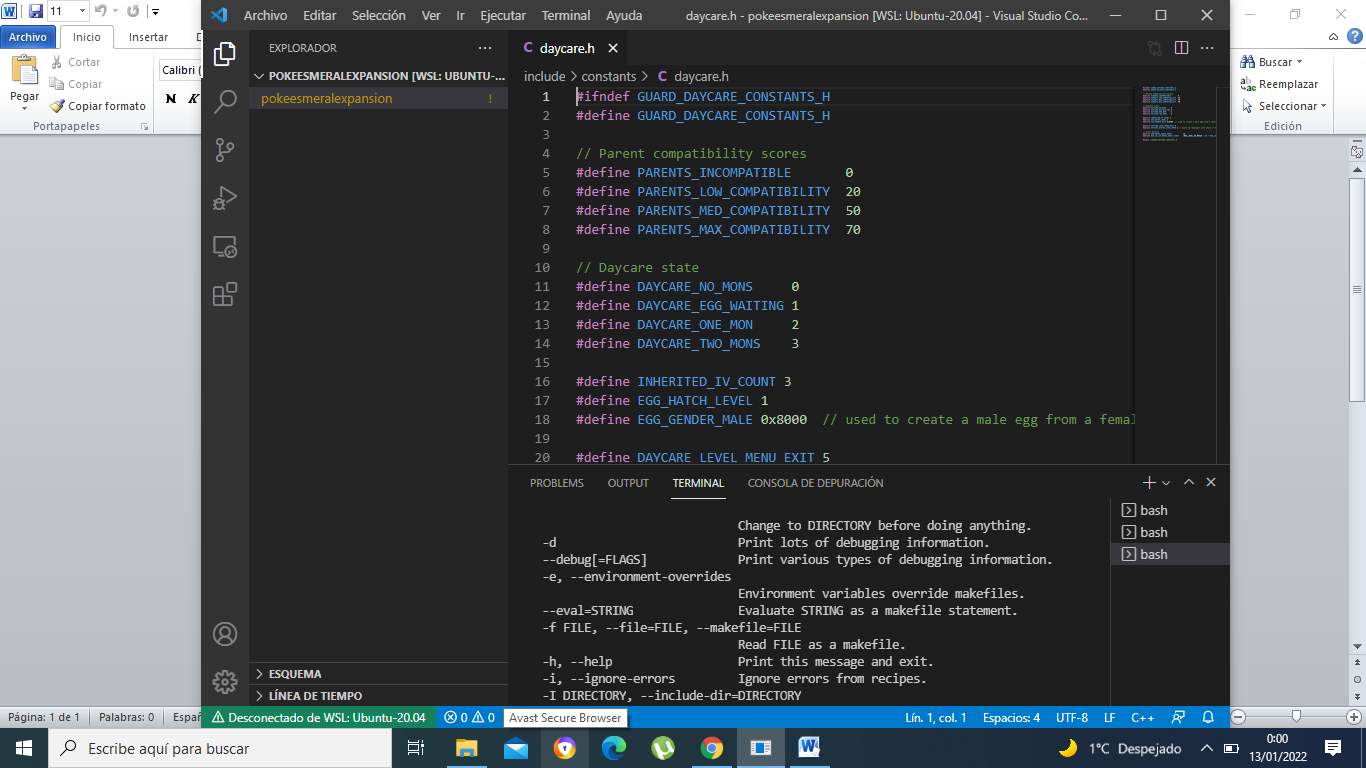Open the Search view icon
Screen dimensions: 1366x768
click(225, 101)
